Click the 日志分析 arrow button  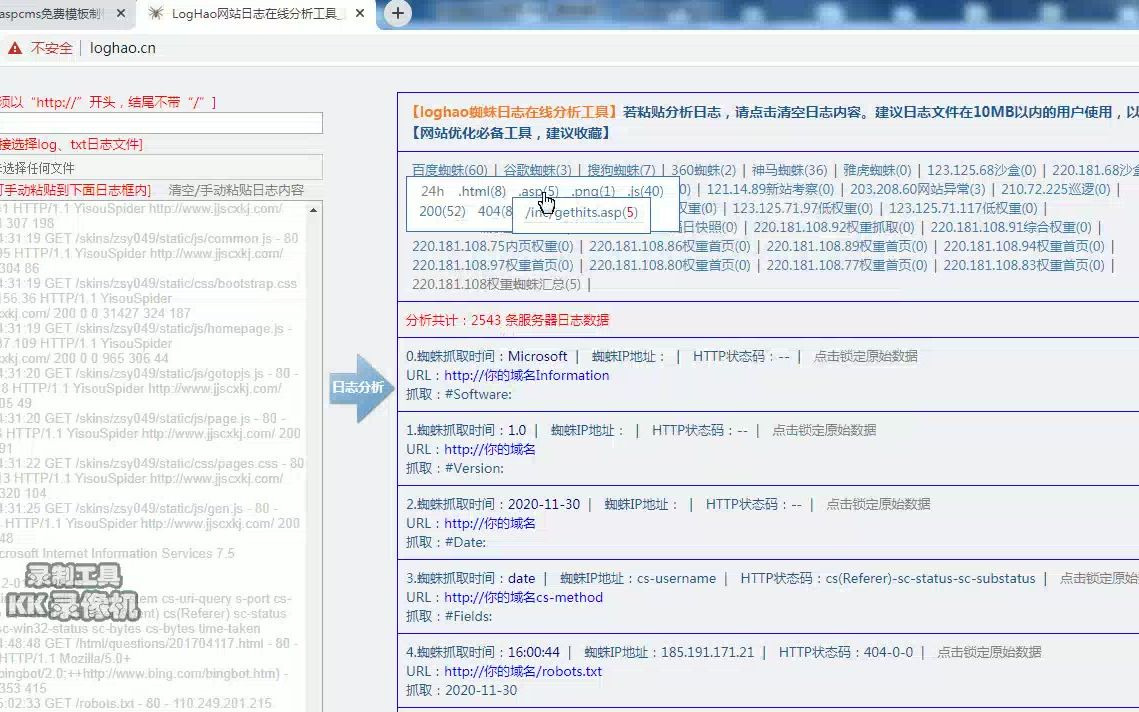coord(361,388)
